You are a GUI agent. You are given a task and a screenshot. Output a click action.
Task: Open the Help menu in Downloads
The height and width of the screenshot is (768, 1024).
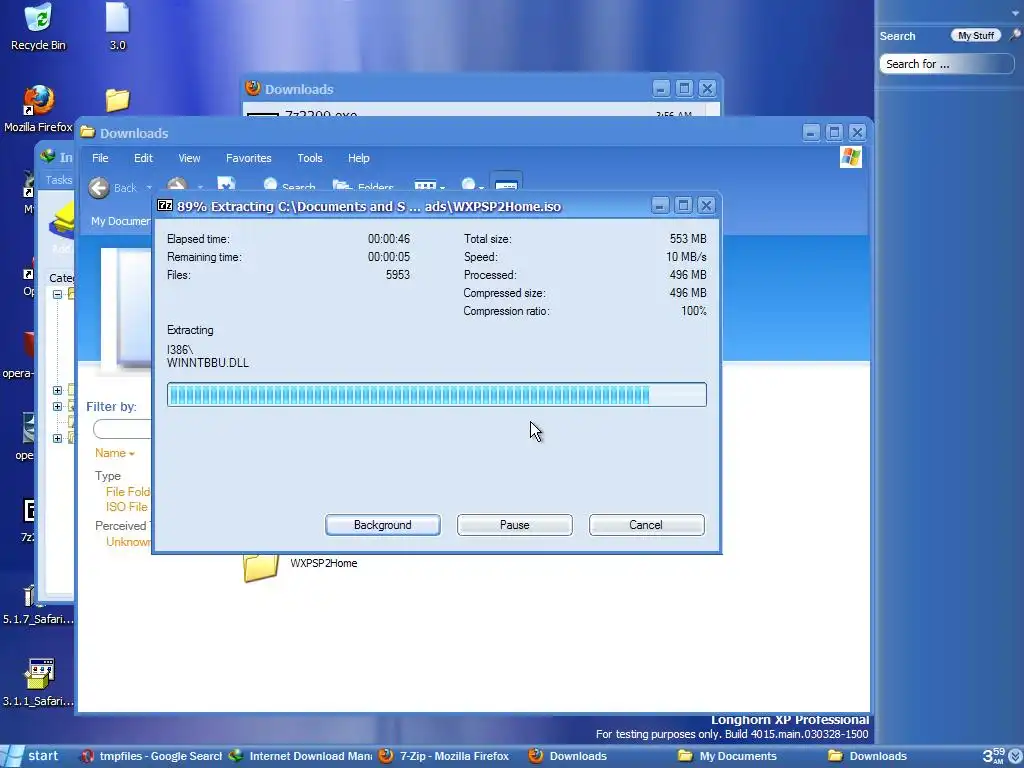click(x=359, y=158)
